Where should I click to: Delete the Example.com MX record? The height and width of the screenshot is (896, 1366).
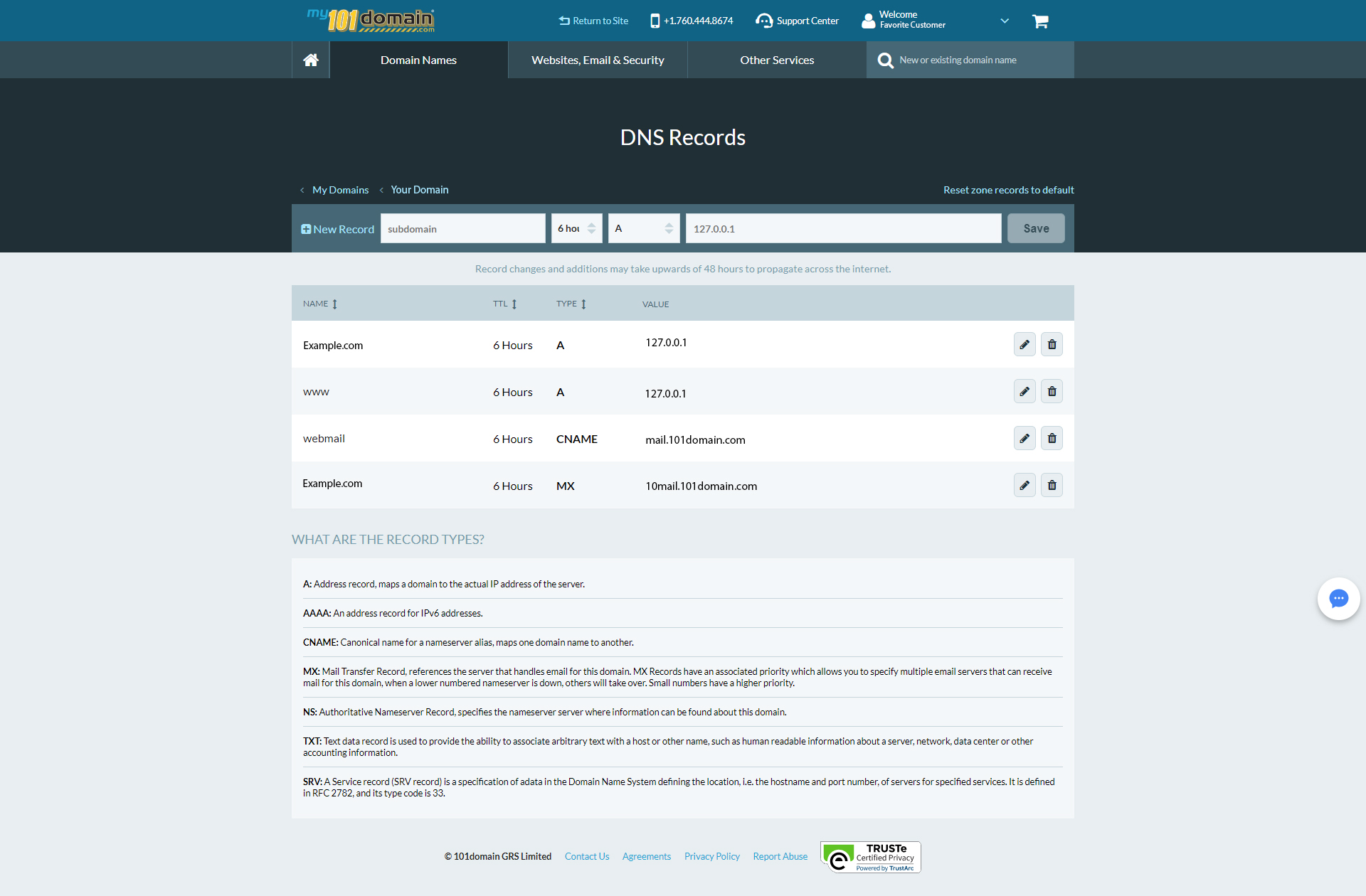pyautogui.click(x=1052, y=485)
